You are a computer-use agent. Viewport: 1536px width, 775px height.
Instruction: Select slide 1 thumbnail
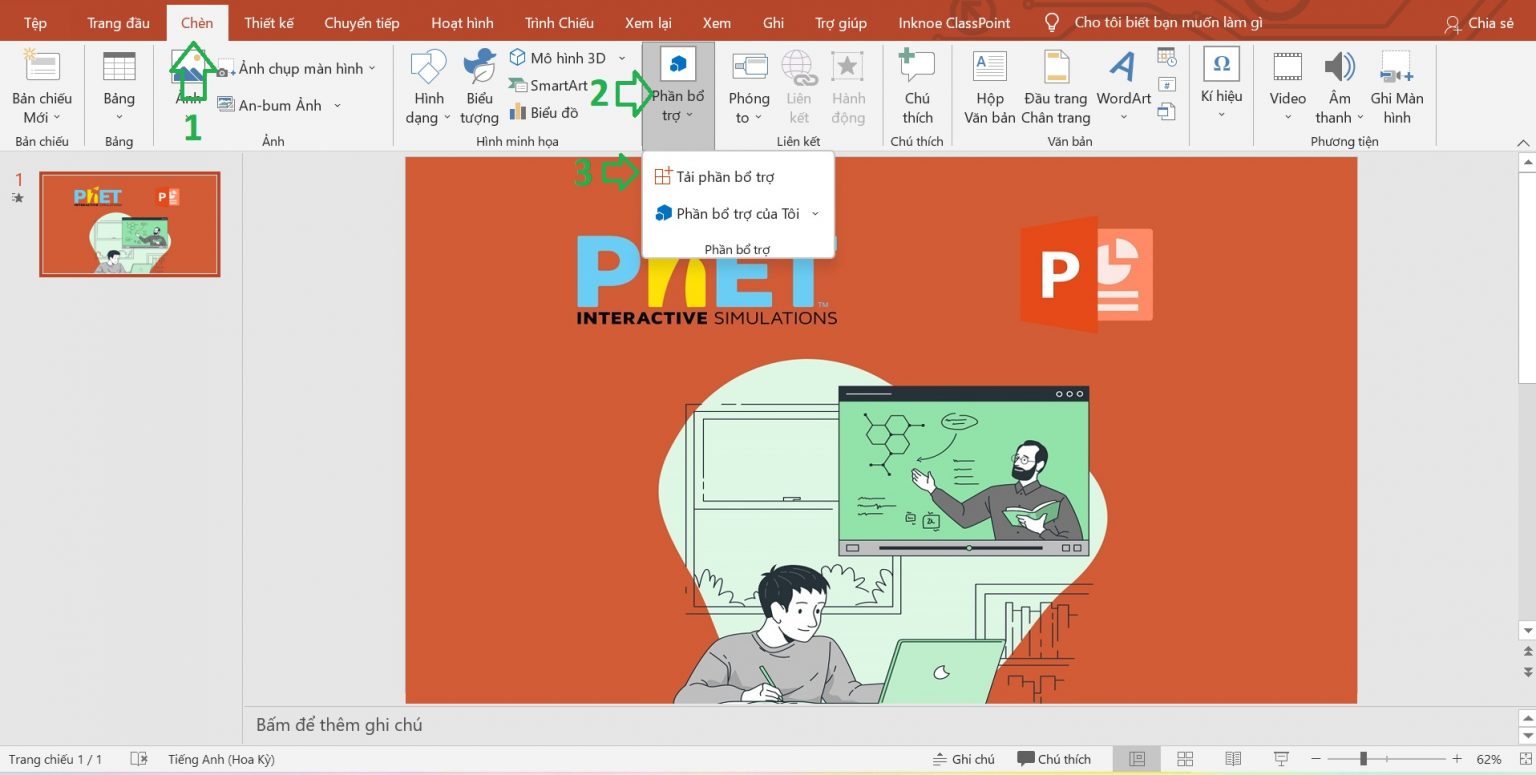(129, 224)
